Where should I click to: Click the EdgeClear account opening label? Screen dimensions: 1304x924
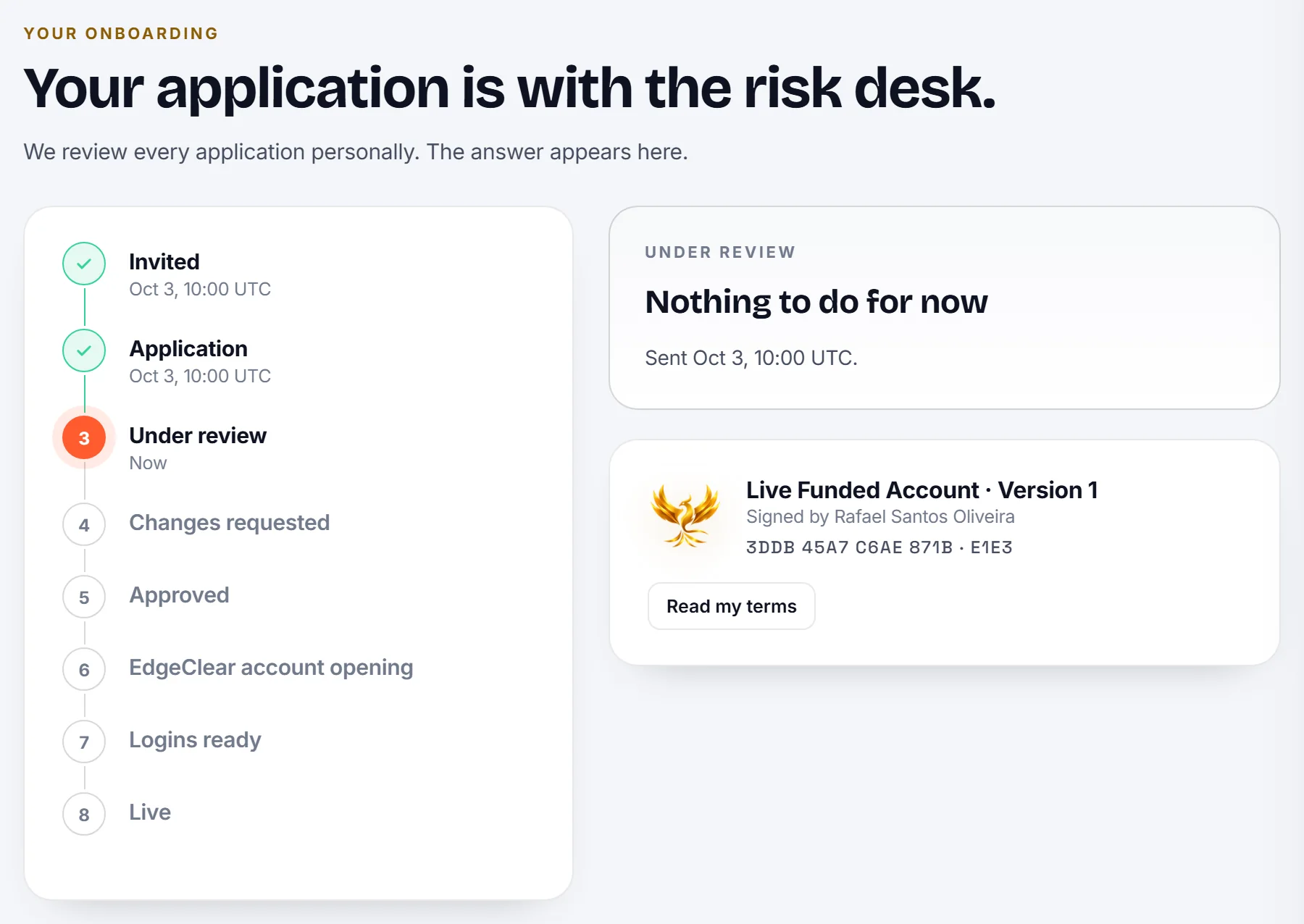click(271, 668)
